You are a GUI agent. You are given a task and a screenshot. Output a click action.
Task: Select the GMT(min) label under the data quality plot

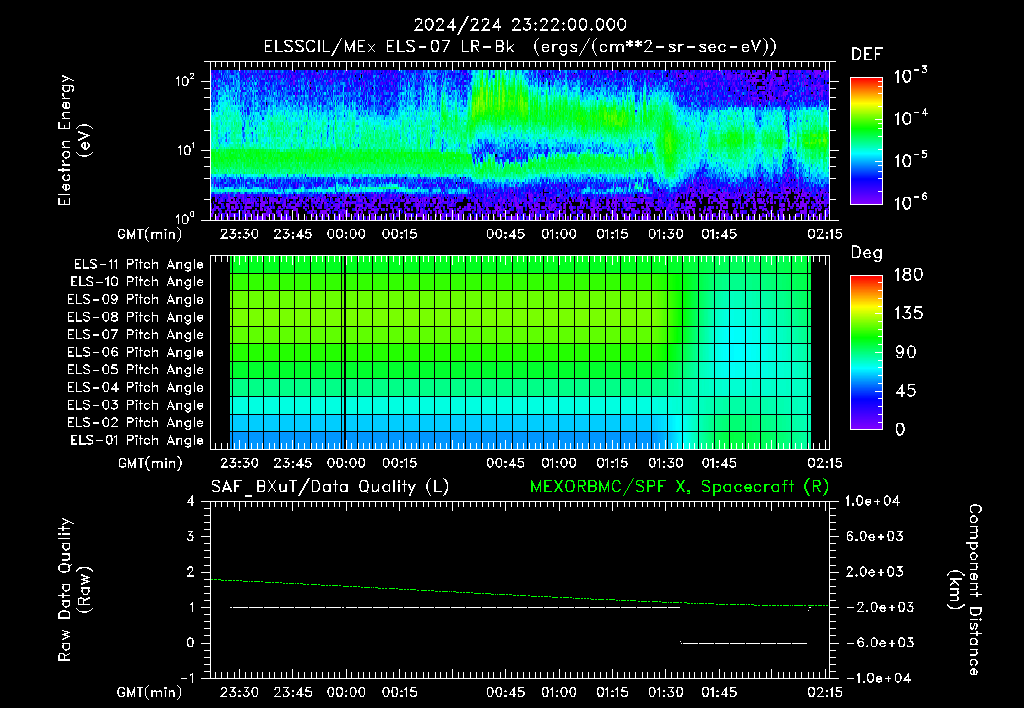coord(150,692)
